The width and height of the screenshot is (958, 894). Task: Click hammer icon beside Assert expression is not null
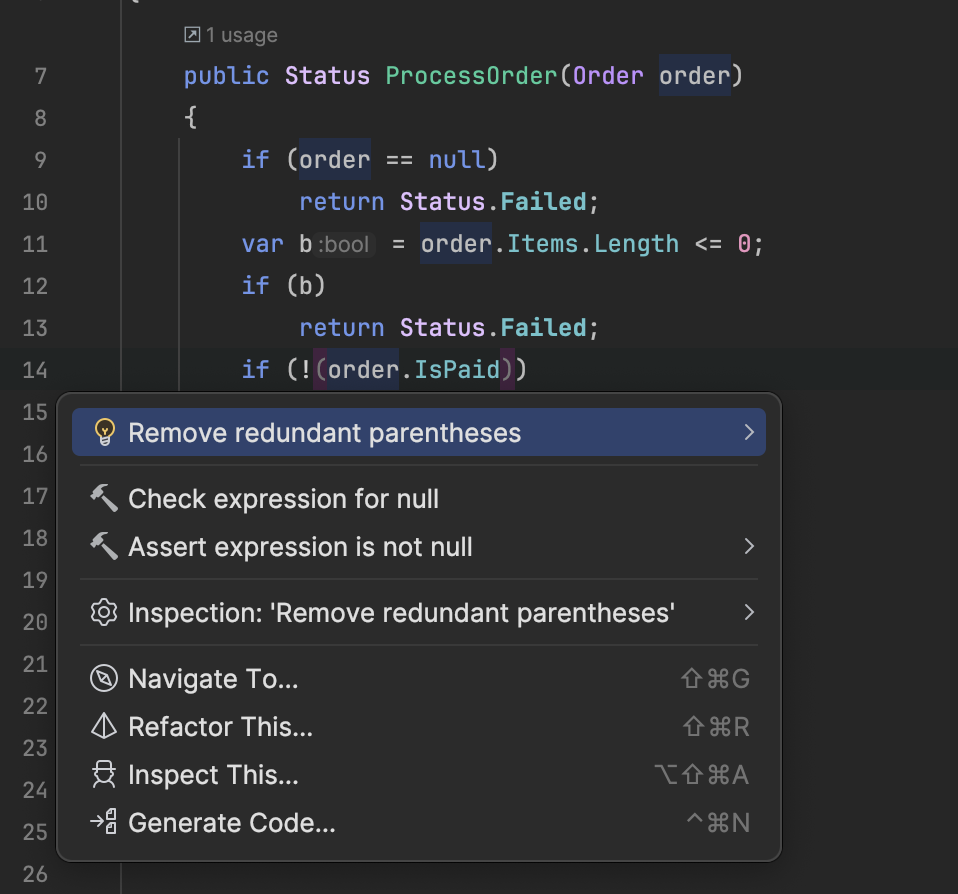pos(104,547)
